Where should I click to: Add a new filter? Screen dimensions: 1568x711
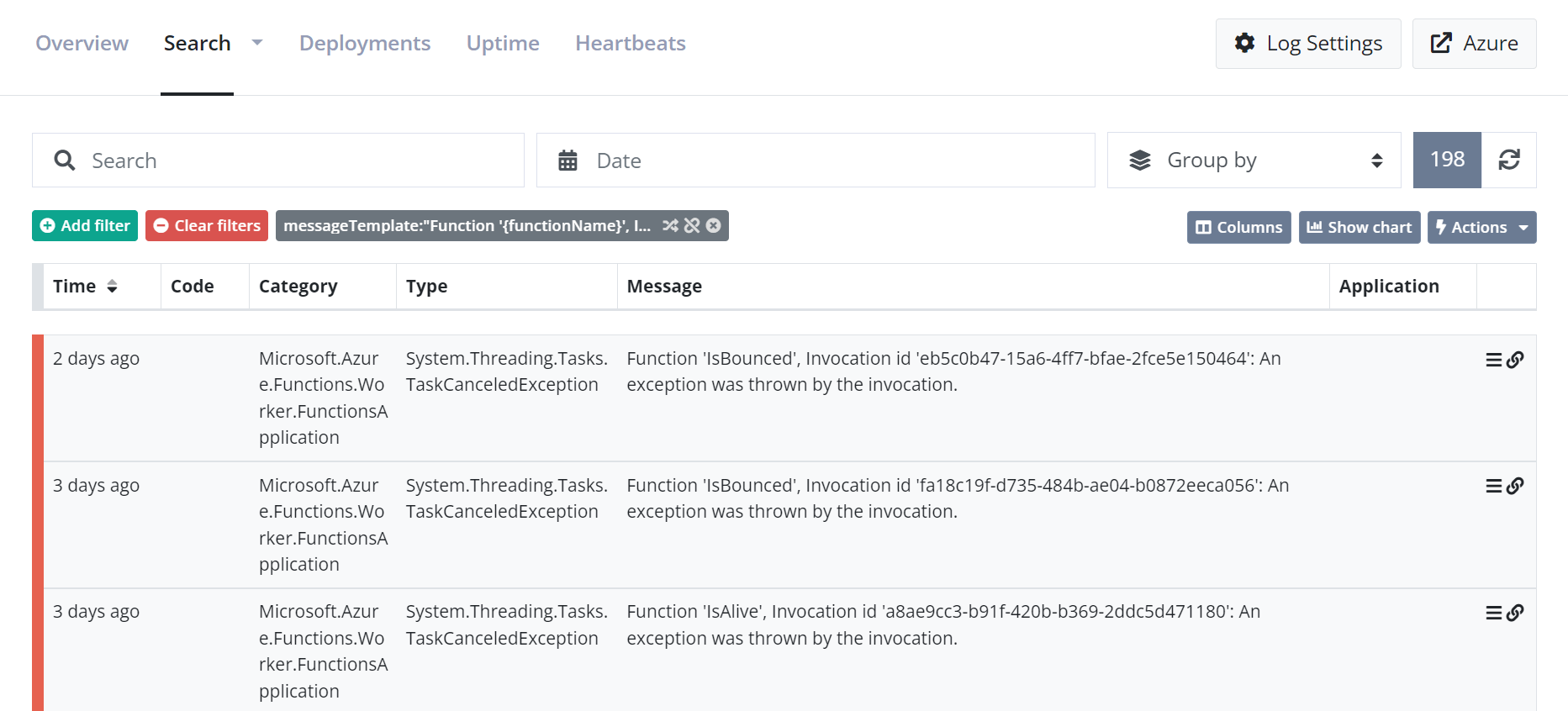pos(84,225)
